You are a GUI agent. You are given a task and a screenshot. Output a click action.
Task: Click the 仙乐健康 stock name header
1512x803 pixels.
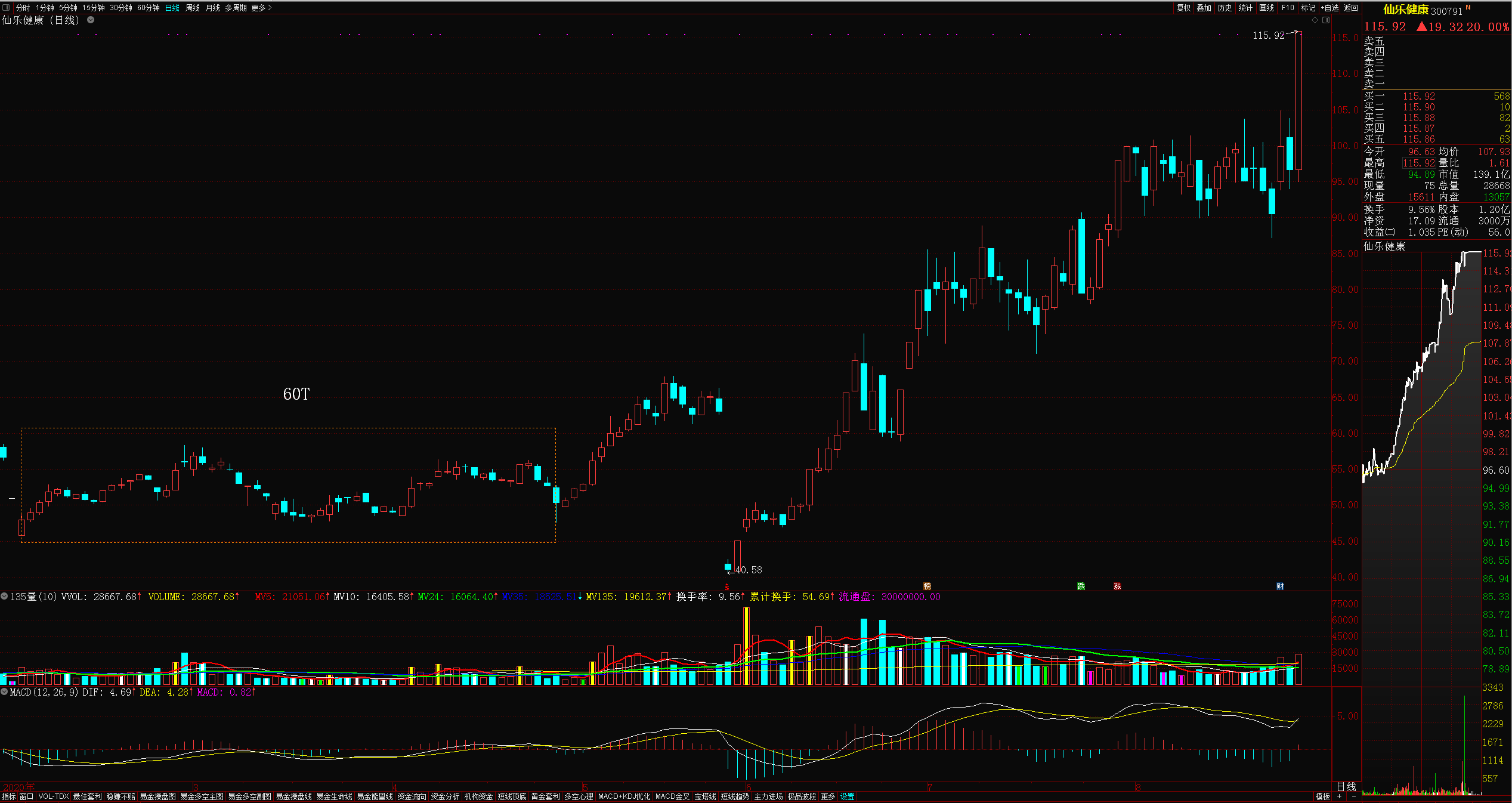point(1406,10)
